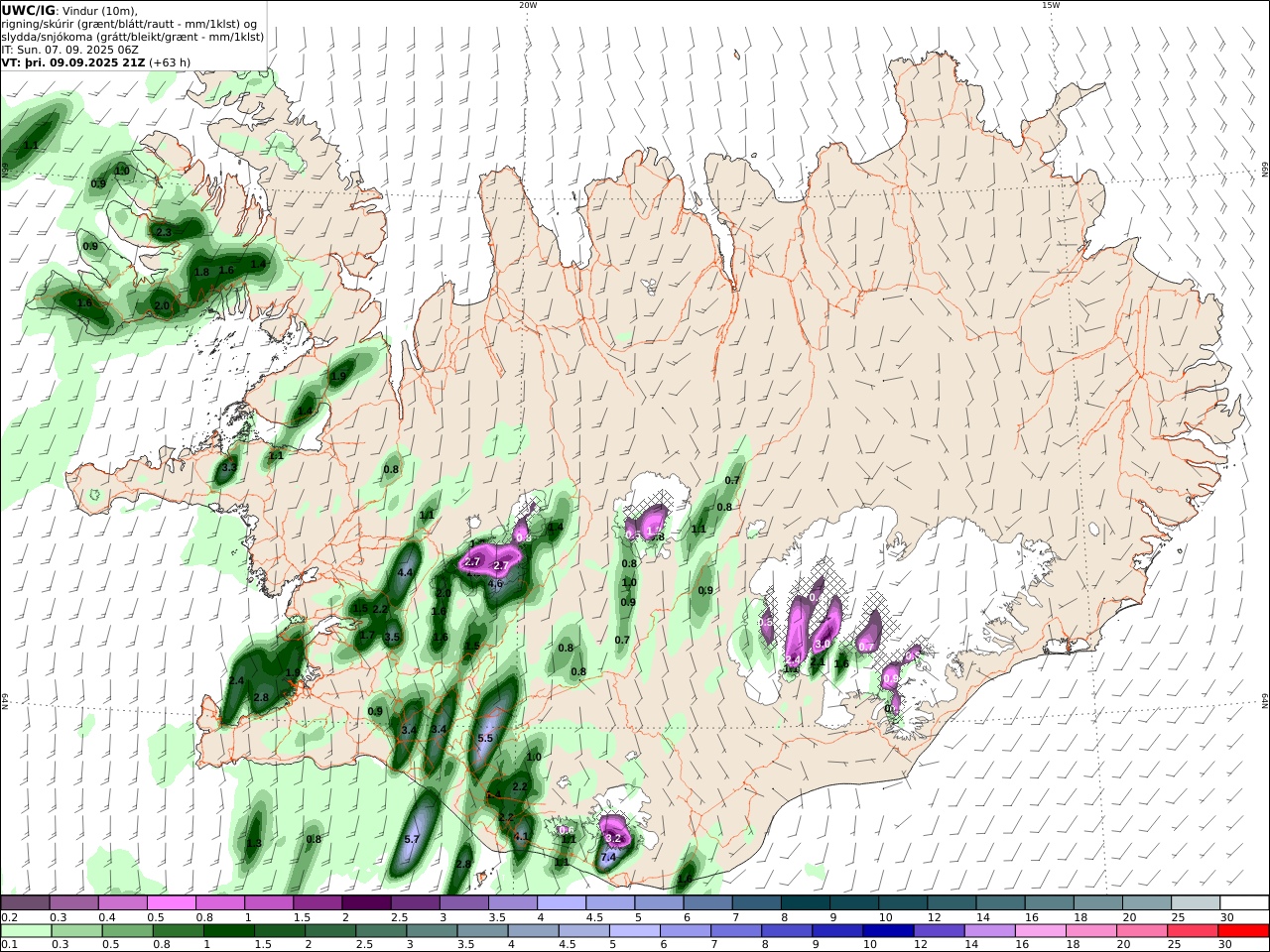1270x952 pixels.
Task: Click the 3.5 rainfall value on the map
Action: tap(392, 638)
